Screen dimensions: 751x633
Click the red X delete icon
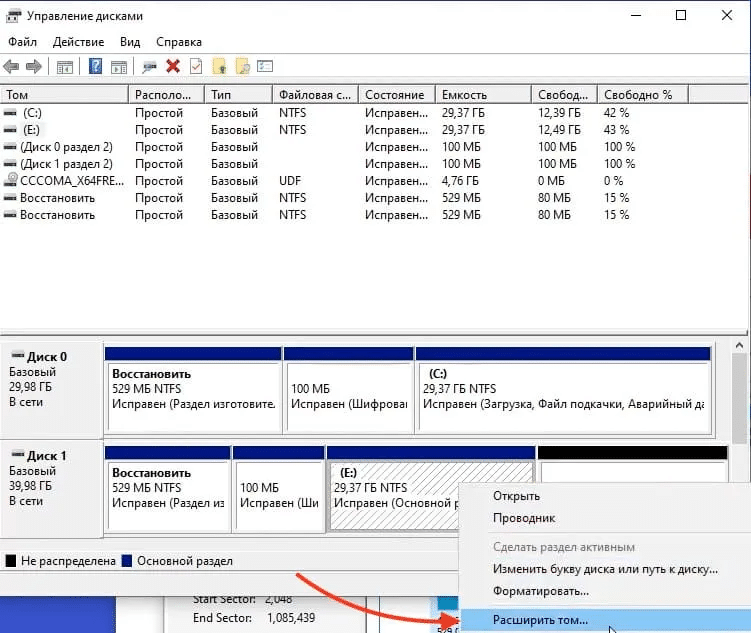coord(173,67)
